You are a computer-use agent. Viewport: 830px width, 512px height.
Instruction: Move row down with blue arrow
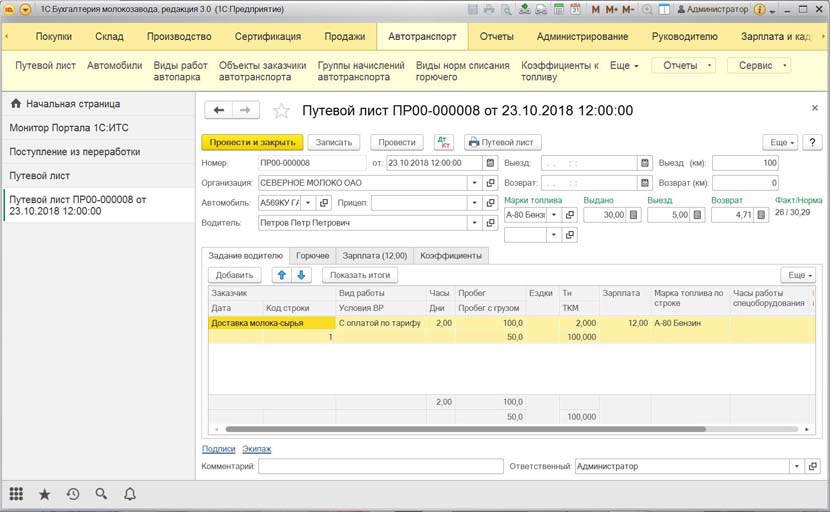coord(301,275)
